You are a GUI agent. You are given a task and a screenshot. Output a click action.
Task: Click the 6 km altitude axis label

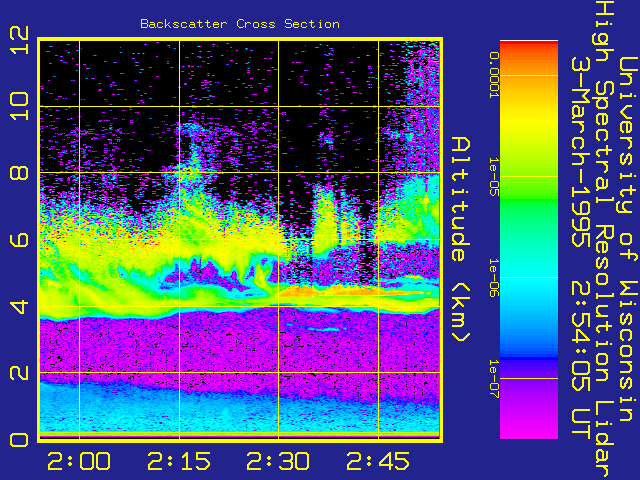pos(19,239)
